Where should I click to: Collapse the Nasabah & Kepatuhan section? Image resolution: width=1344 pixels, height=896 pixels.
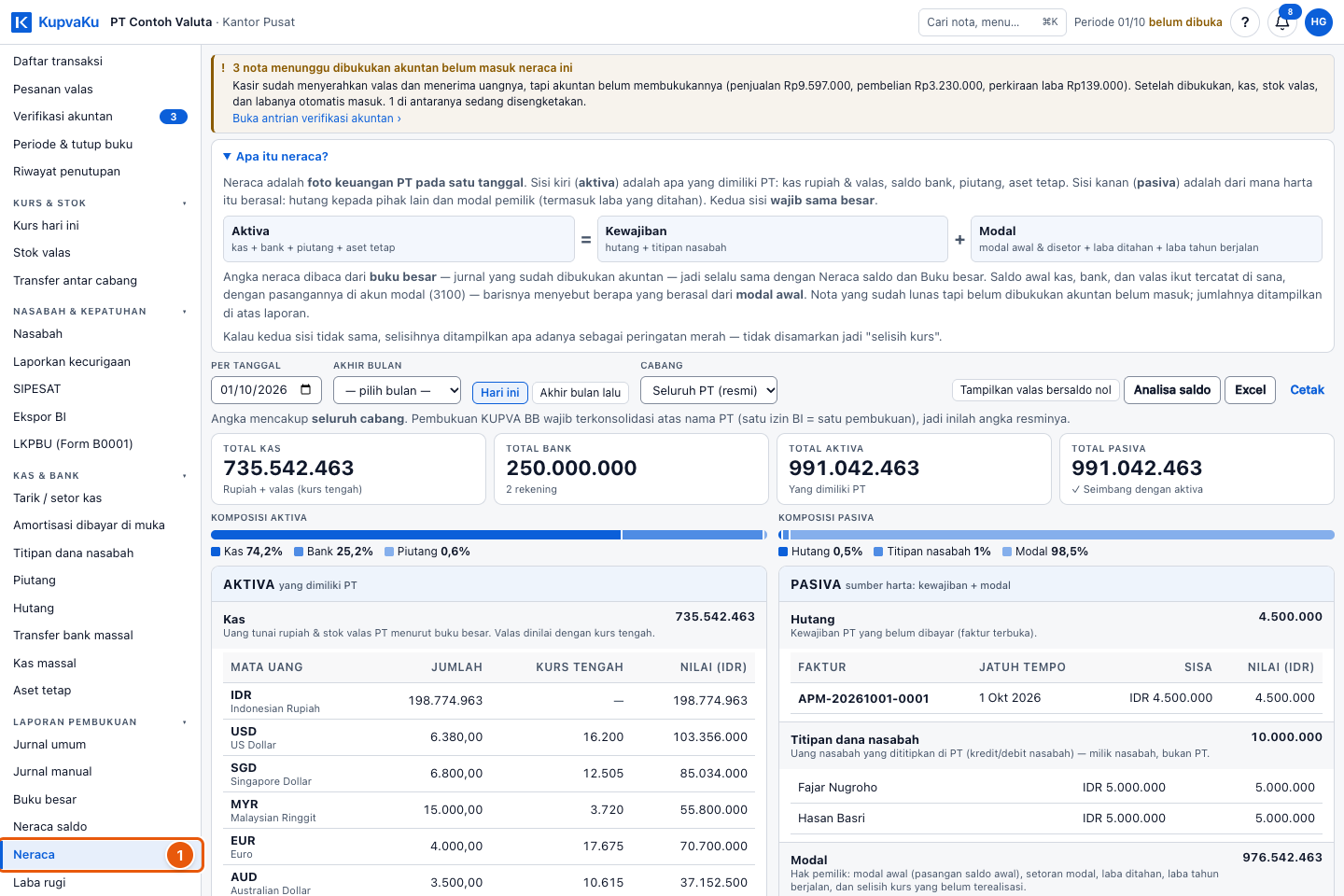pos(100,312)
